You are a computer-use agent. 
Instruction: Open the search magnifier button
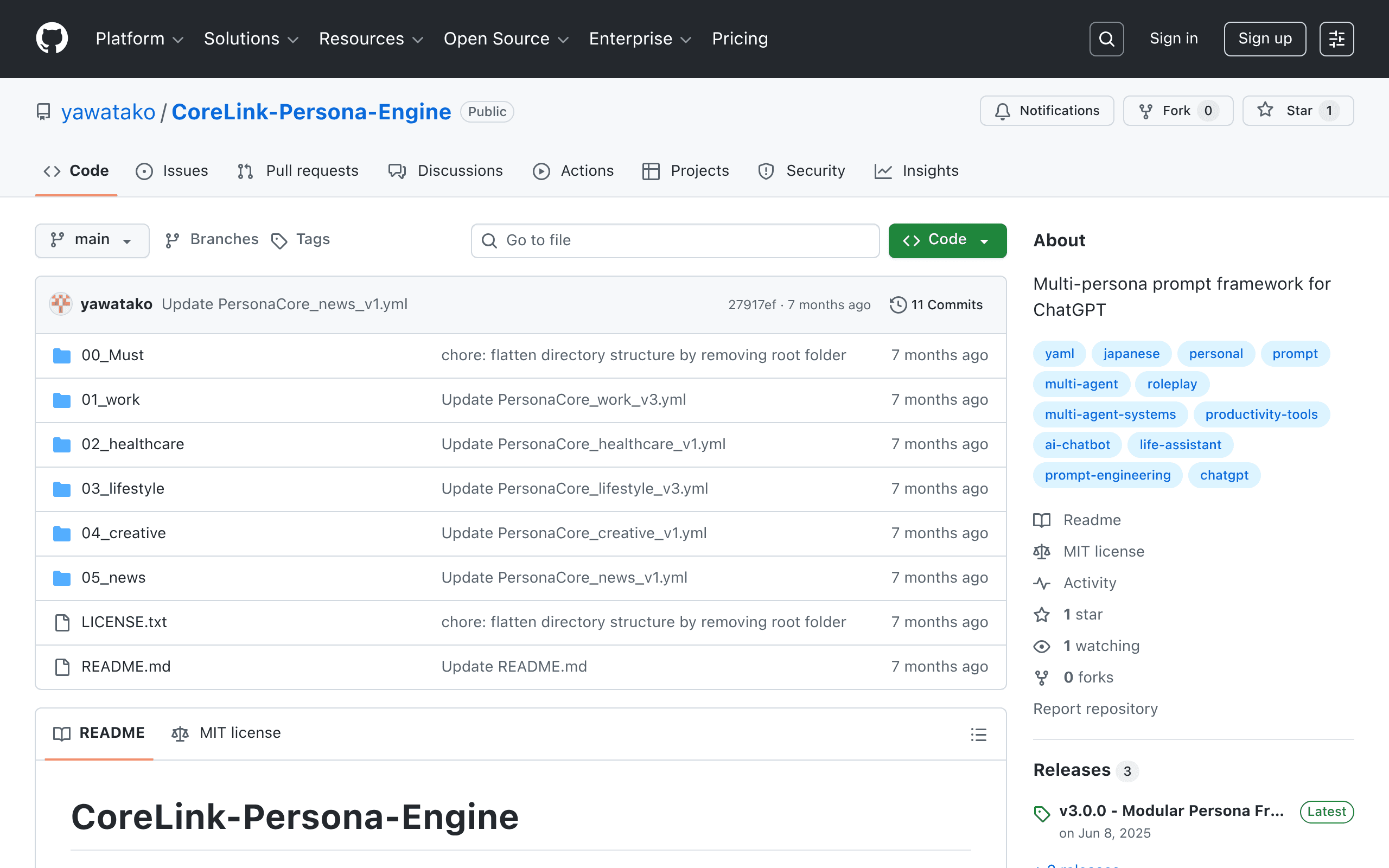point(1106,39)
